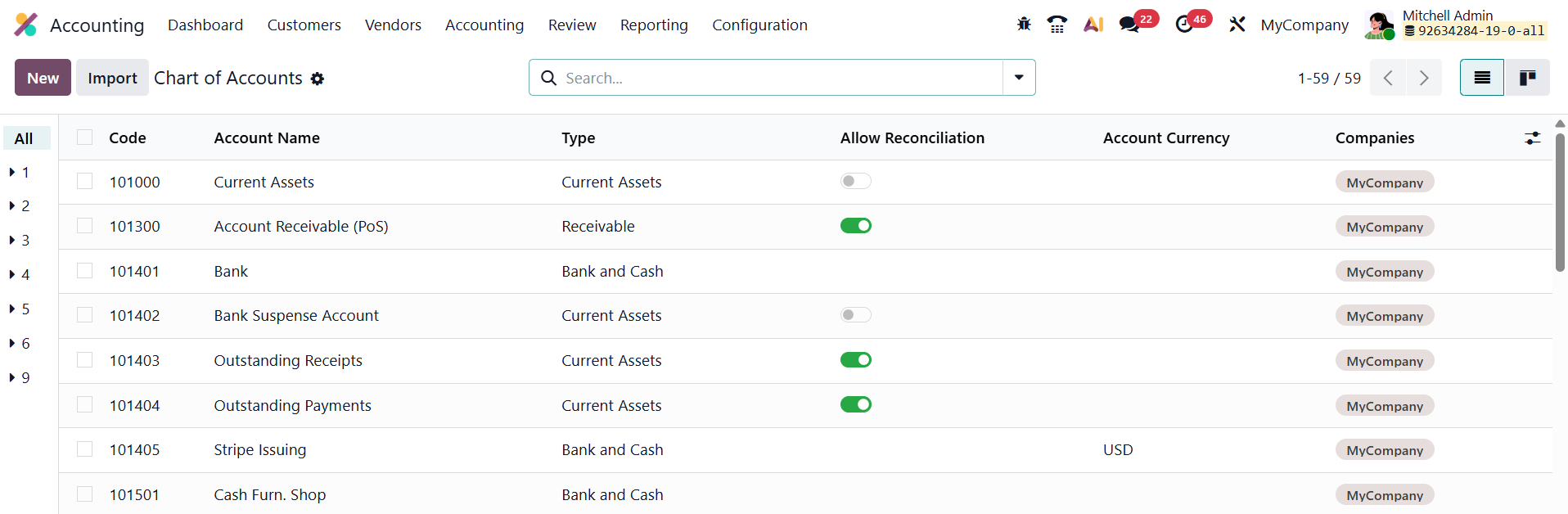
Task: Open the activities clock icon
Action: pos(1184,25)
